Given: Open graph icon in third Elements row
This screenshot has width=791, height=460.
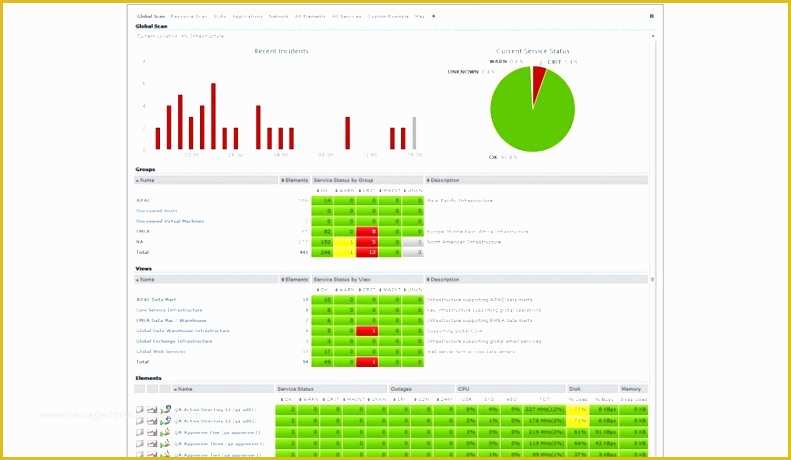Looking at the screenshot, I should pos(152,432).
